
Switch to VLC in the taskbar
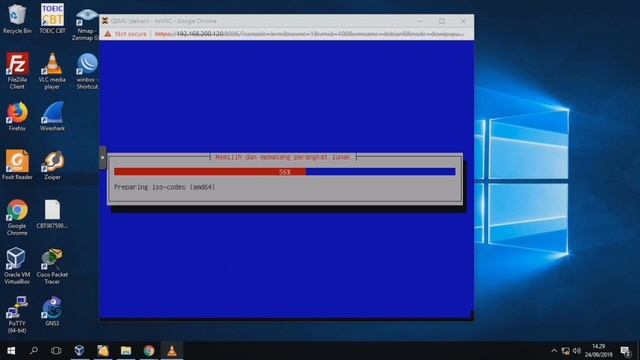point(172,351)
